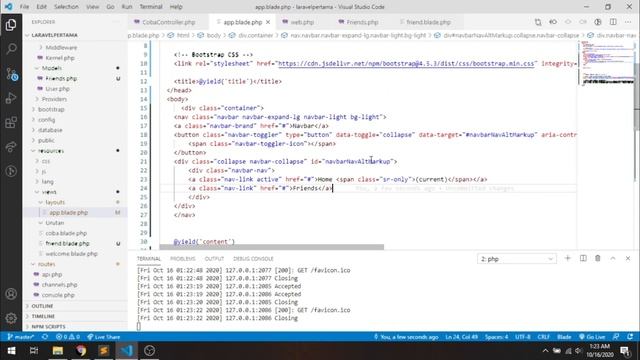Collapse the resources folder

pyautogui.click(x=51, y=151)
